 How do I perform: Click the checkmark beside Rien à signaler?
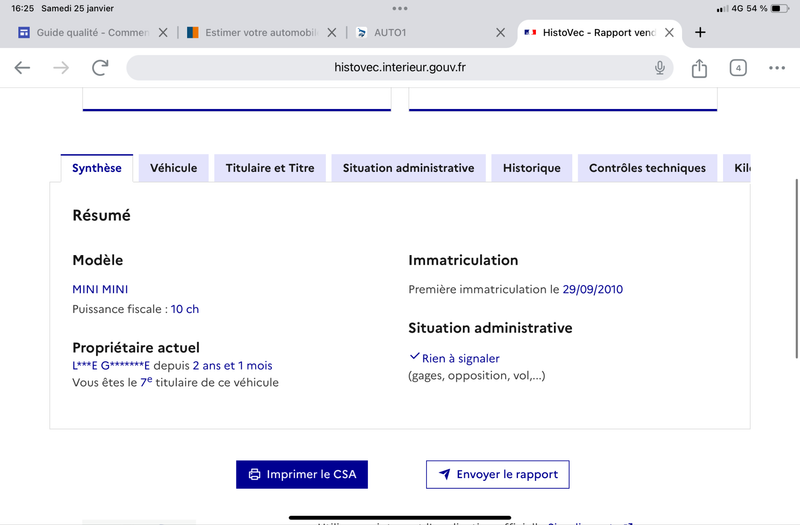tap(414, 356)
